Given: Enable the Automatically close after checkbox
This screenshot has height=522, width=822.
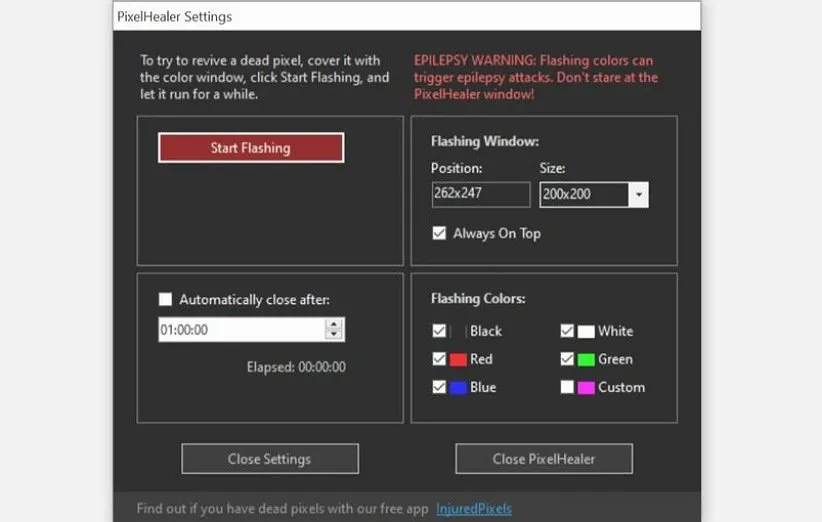Looking at the screenshot, I should click(166, 299).
